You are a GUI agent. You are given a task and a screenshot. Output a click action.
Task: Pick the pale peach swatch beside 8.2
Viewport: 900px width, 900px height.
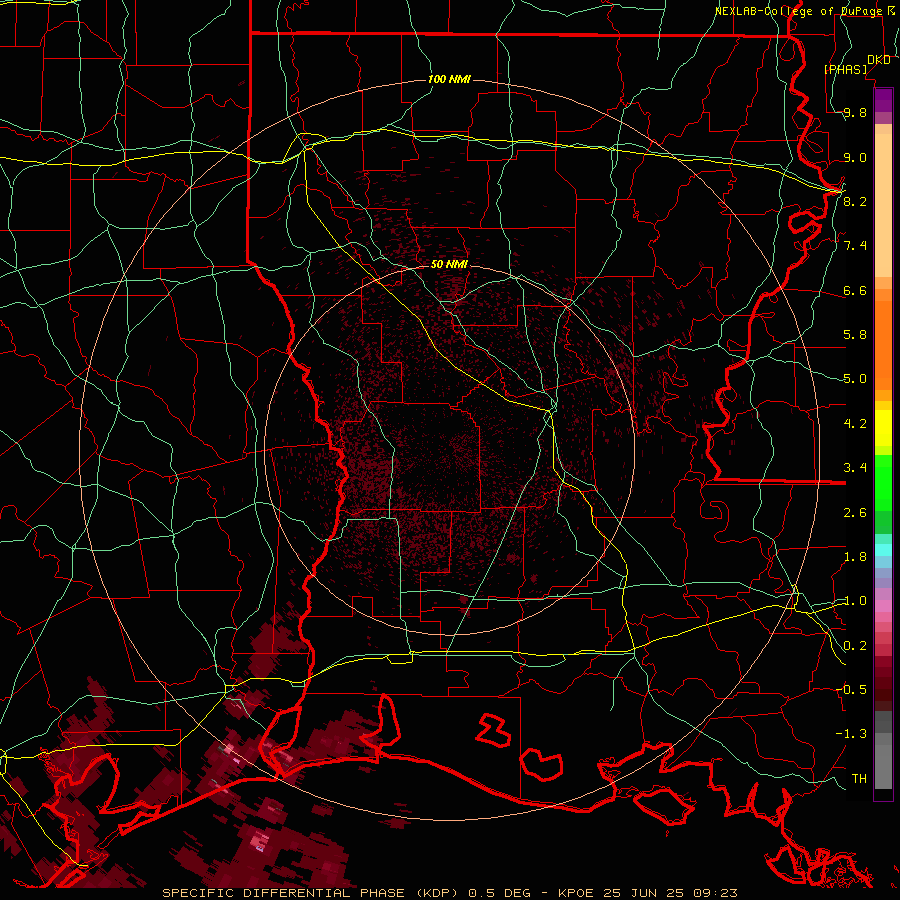tap(883, 205)
